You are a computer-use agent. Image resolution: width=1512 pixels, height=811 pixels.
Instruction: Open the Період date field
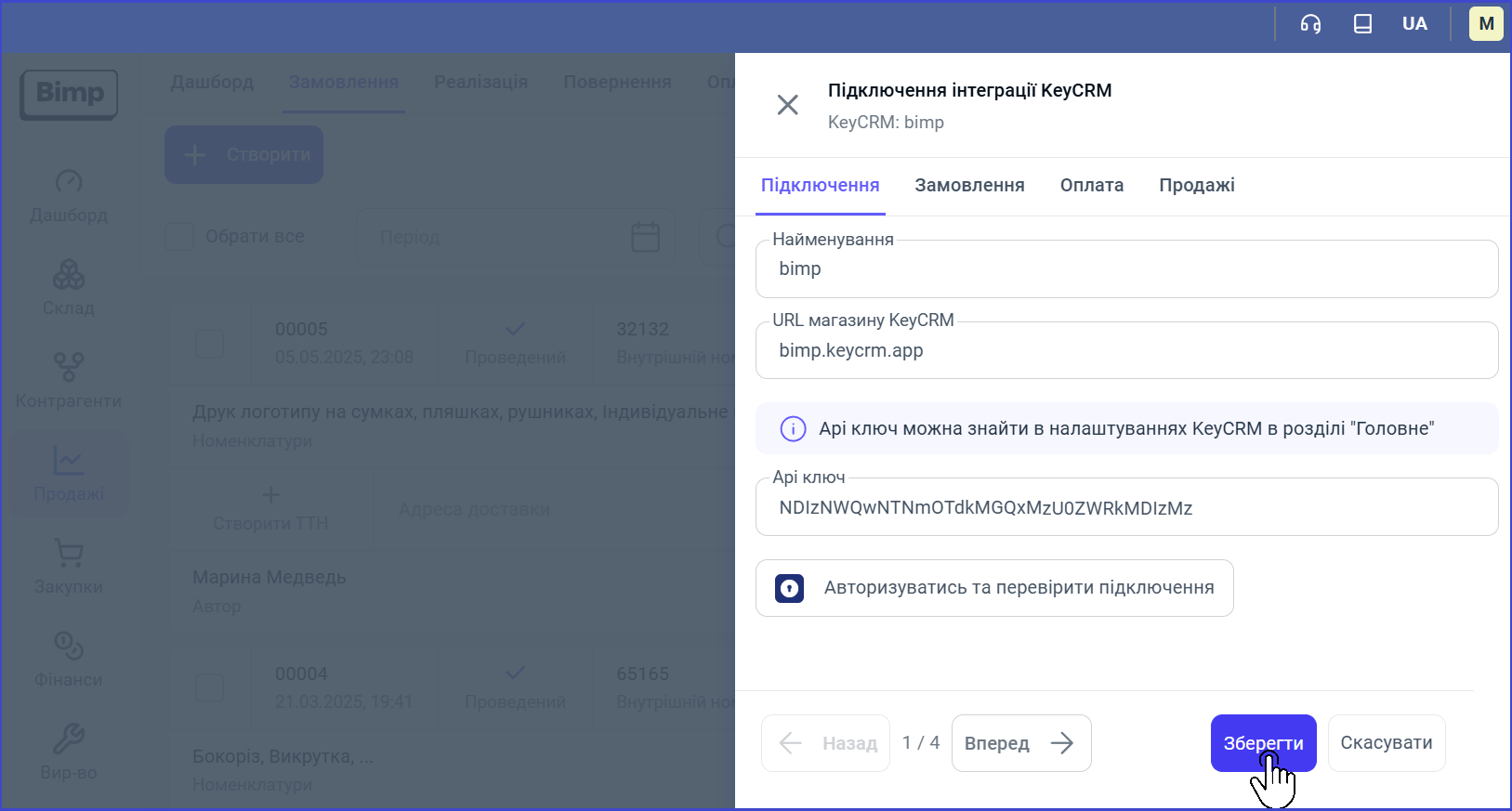516,237
